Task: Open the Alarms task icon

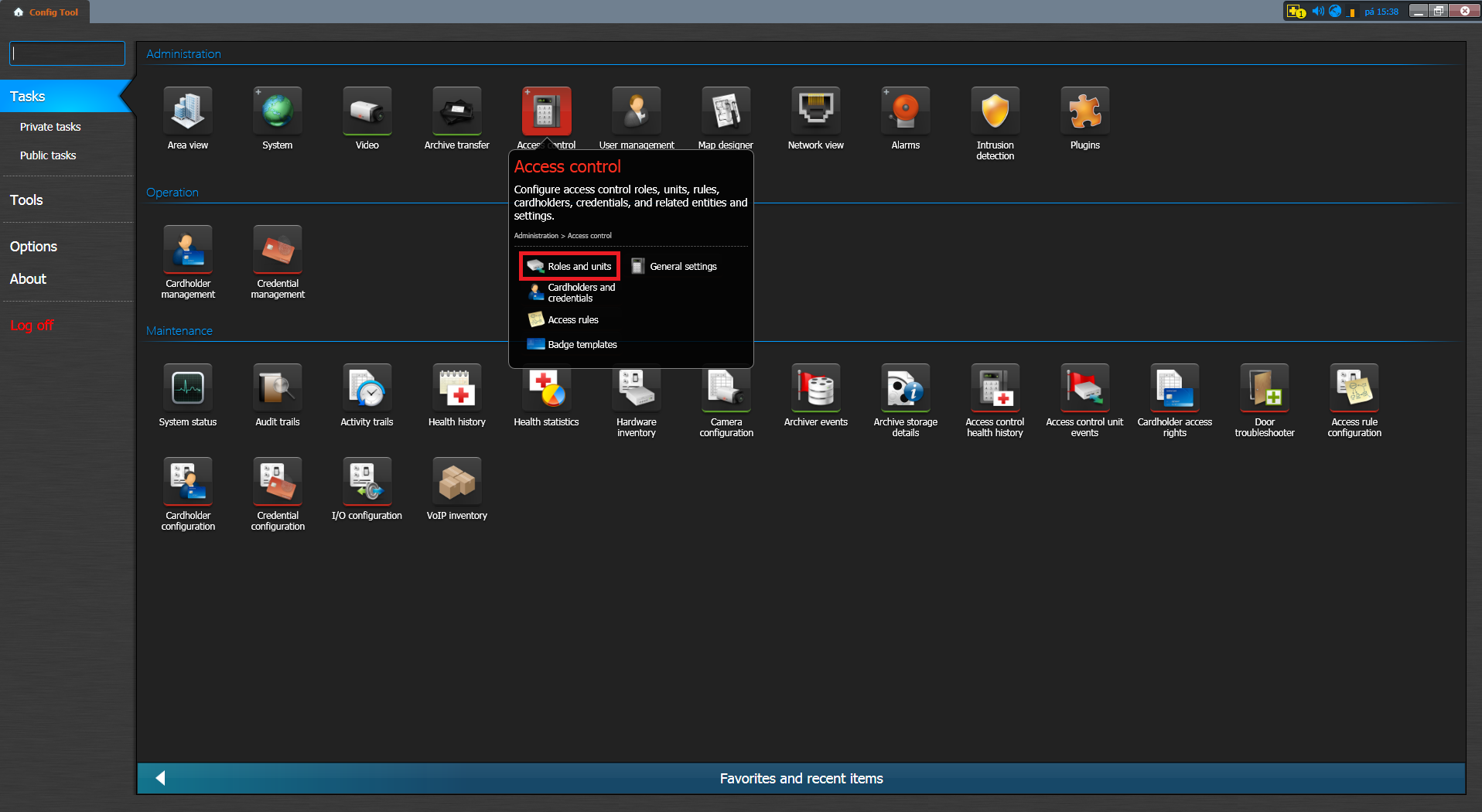Action: coord(905,112)
